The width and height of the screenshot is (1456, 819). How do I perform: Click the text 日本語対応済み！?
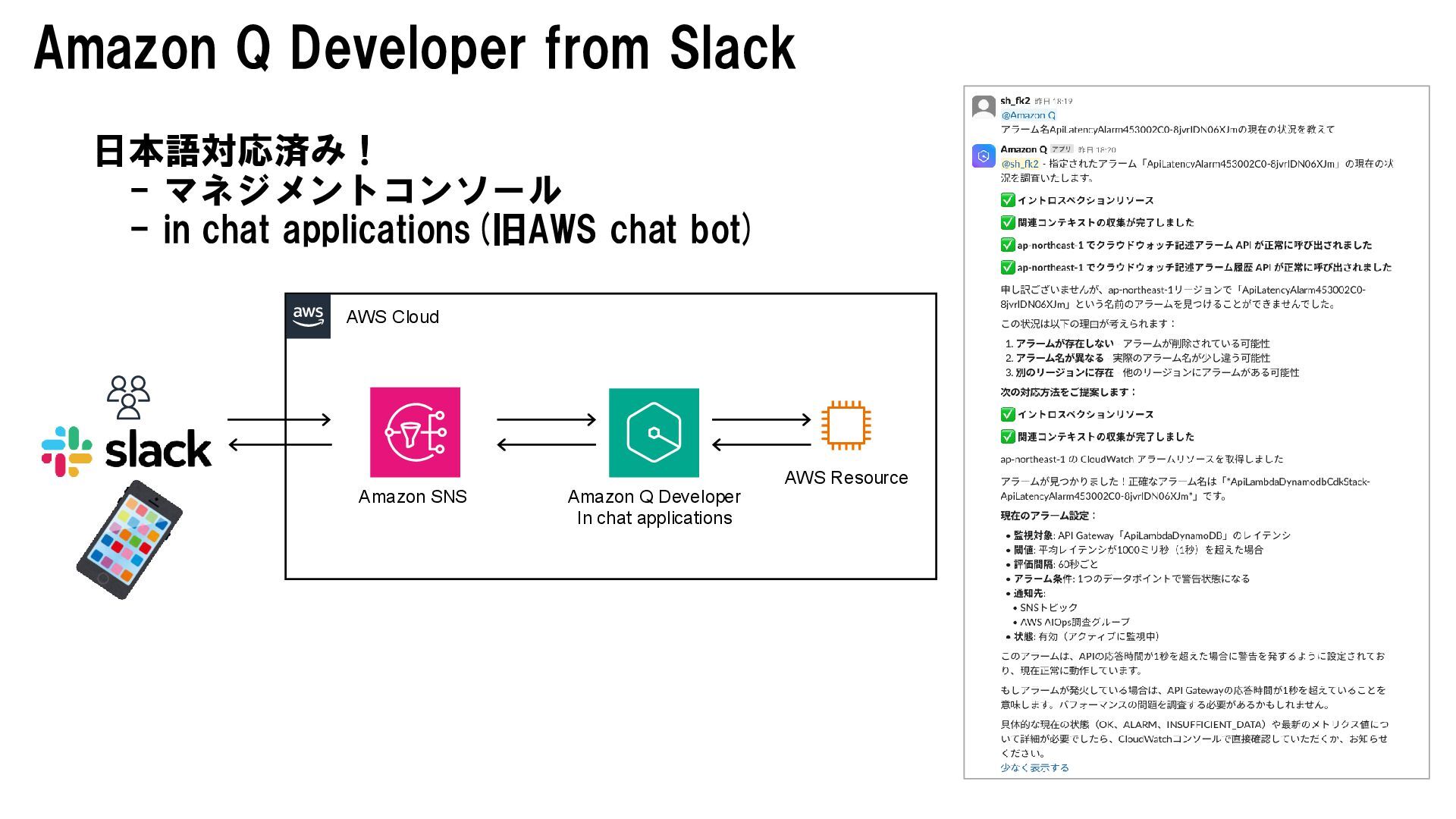pyautogui.click(x=233, y=151)
